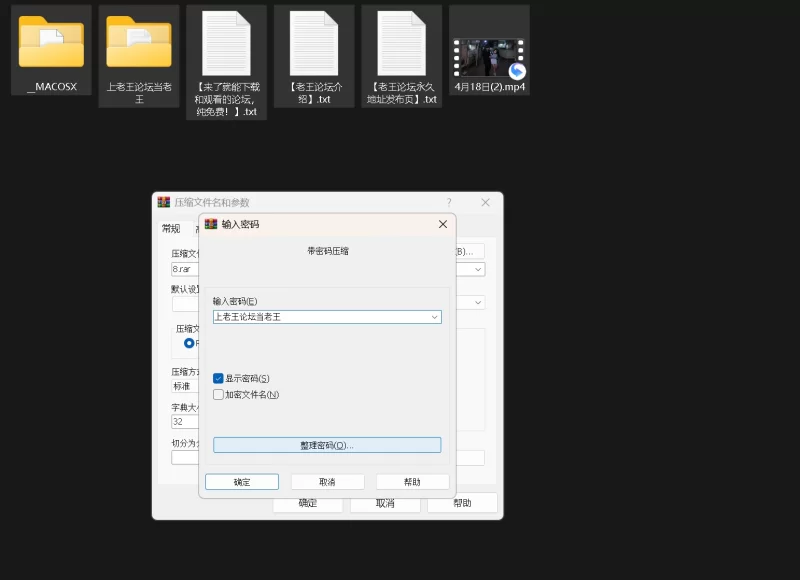Close the 输入密码 dialog

[443, 224]
